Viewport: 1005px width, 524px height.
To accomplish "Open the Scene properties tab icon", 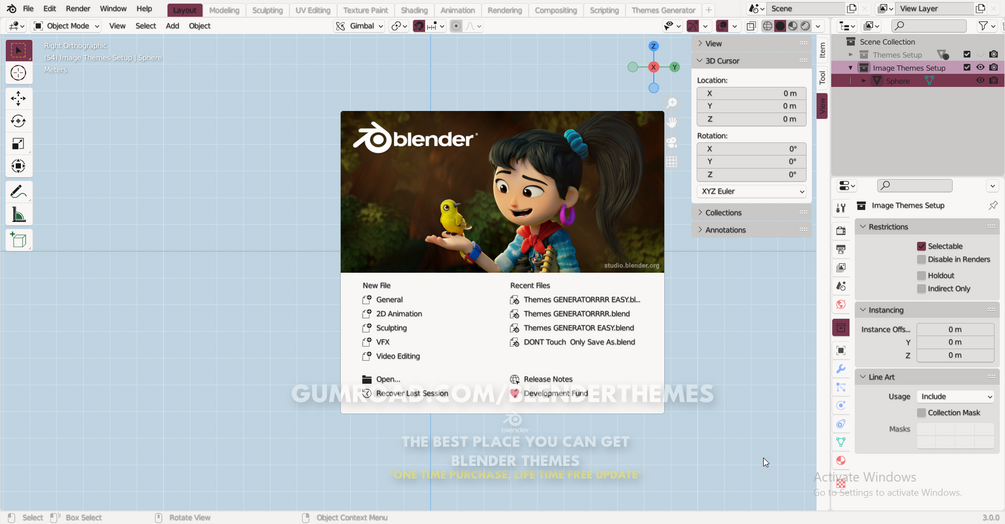I will tap(841, 286).
